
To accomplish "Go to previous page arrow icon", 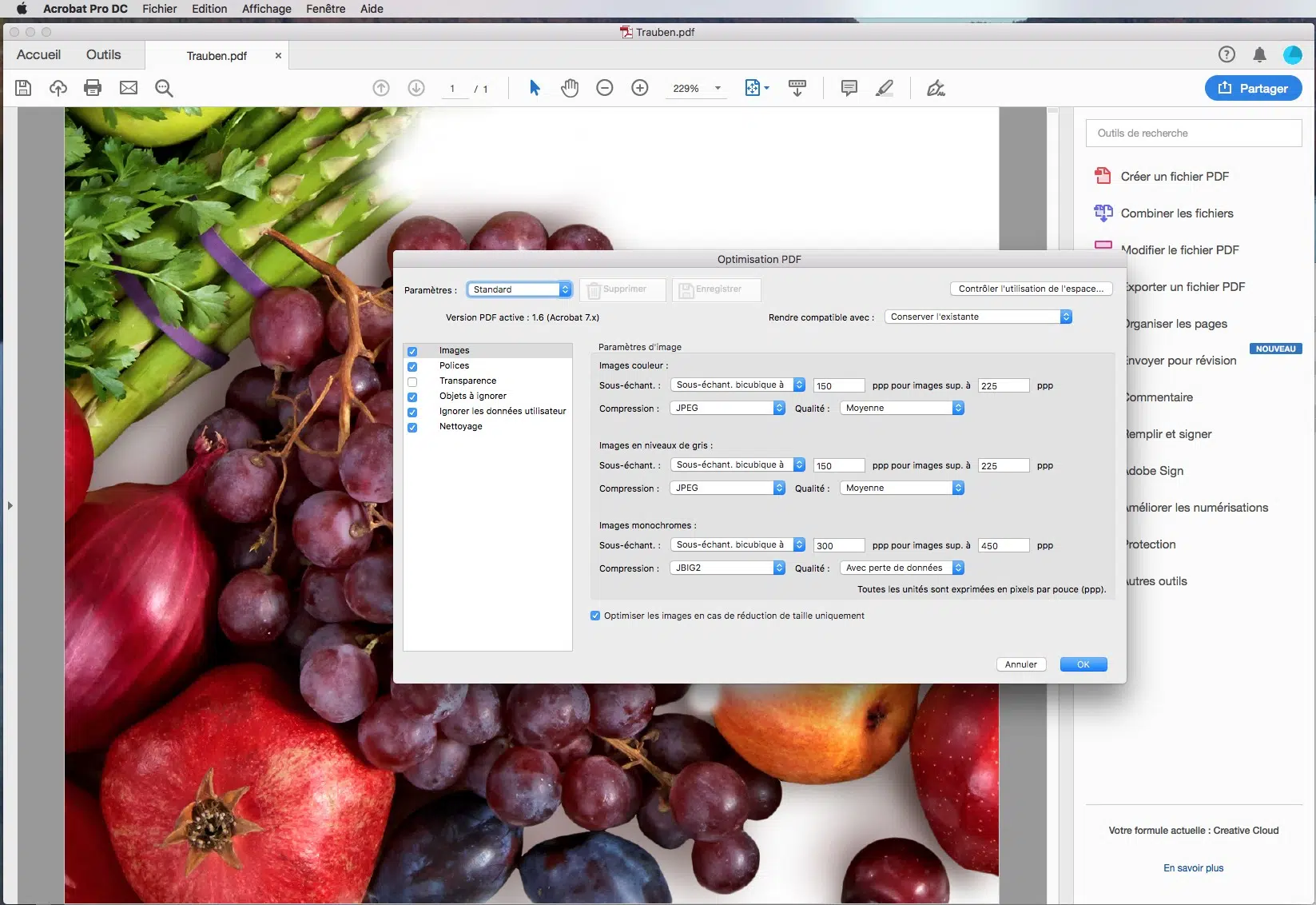I will click(381, 88).
